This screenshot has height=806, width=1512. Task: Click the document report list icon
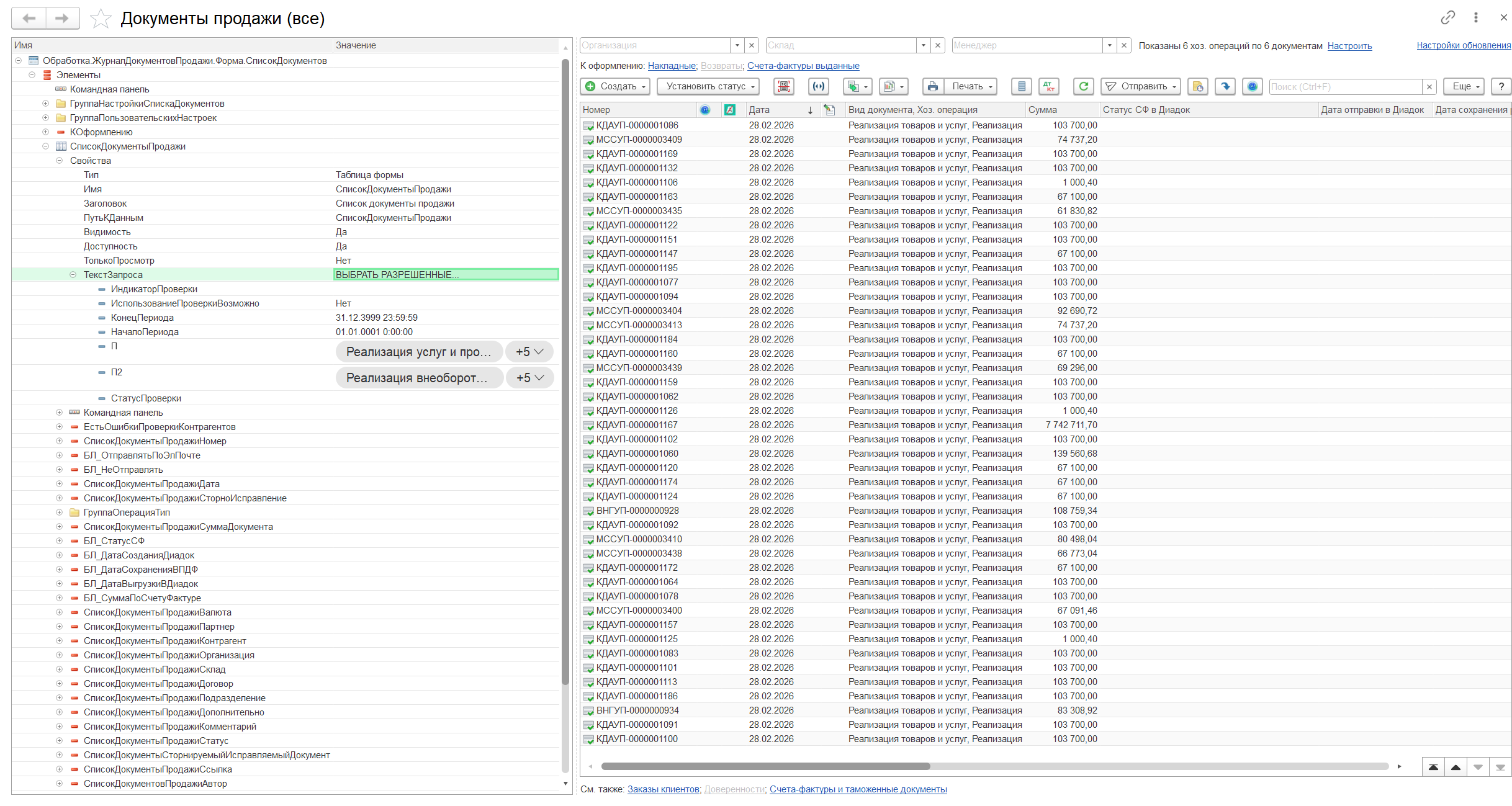tap(1021, 86)
